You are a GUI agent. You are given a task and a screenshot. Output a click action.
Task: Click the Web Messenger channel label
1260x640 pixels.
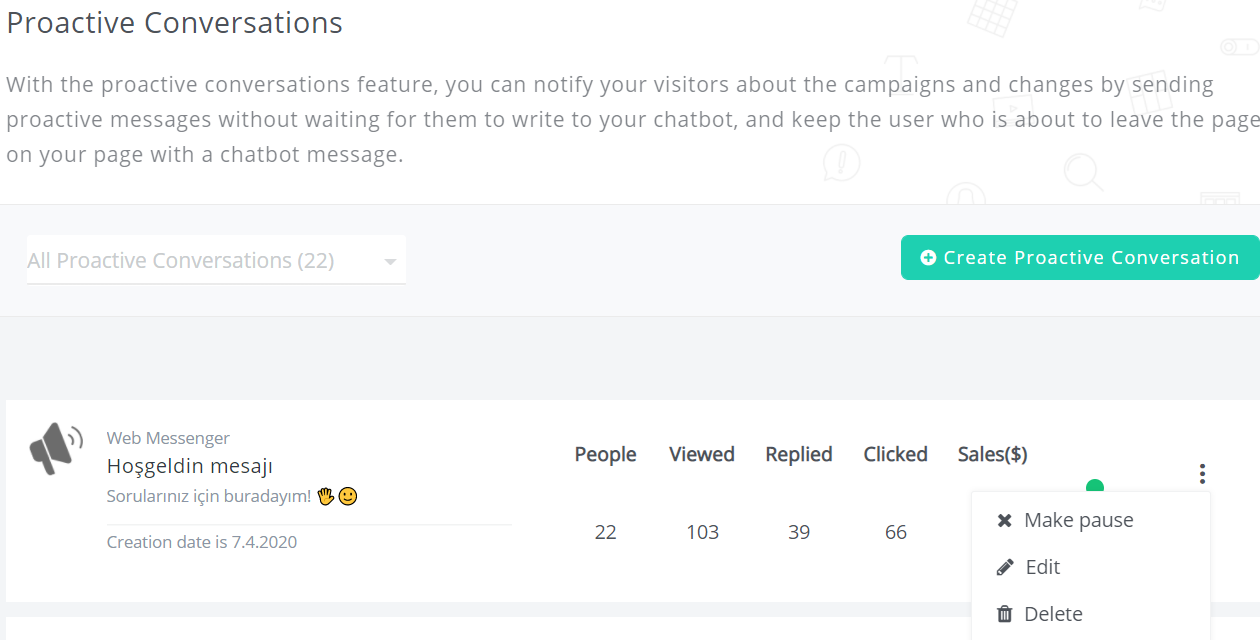pos(168,438)
